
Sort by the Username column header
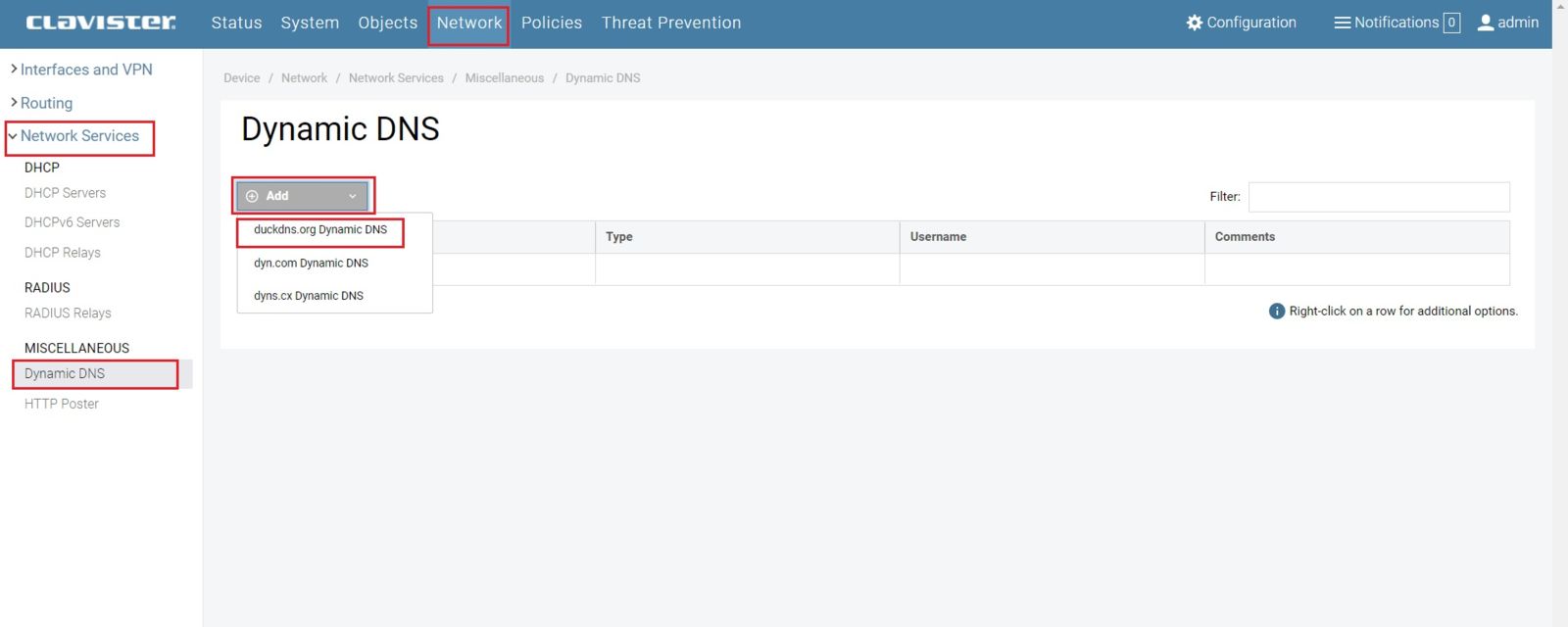[x=938, y=237]
